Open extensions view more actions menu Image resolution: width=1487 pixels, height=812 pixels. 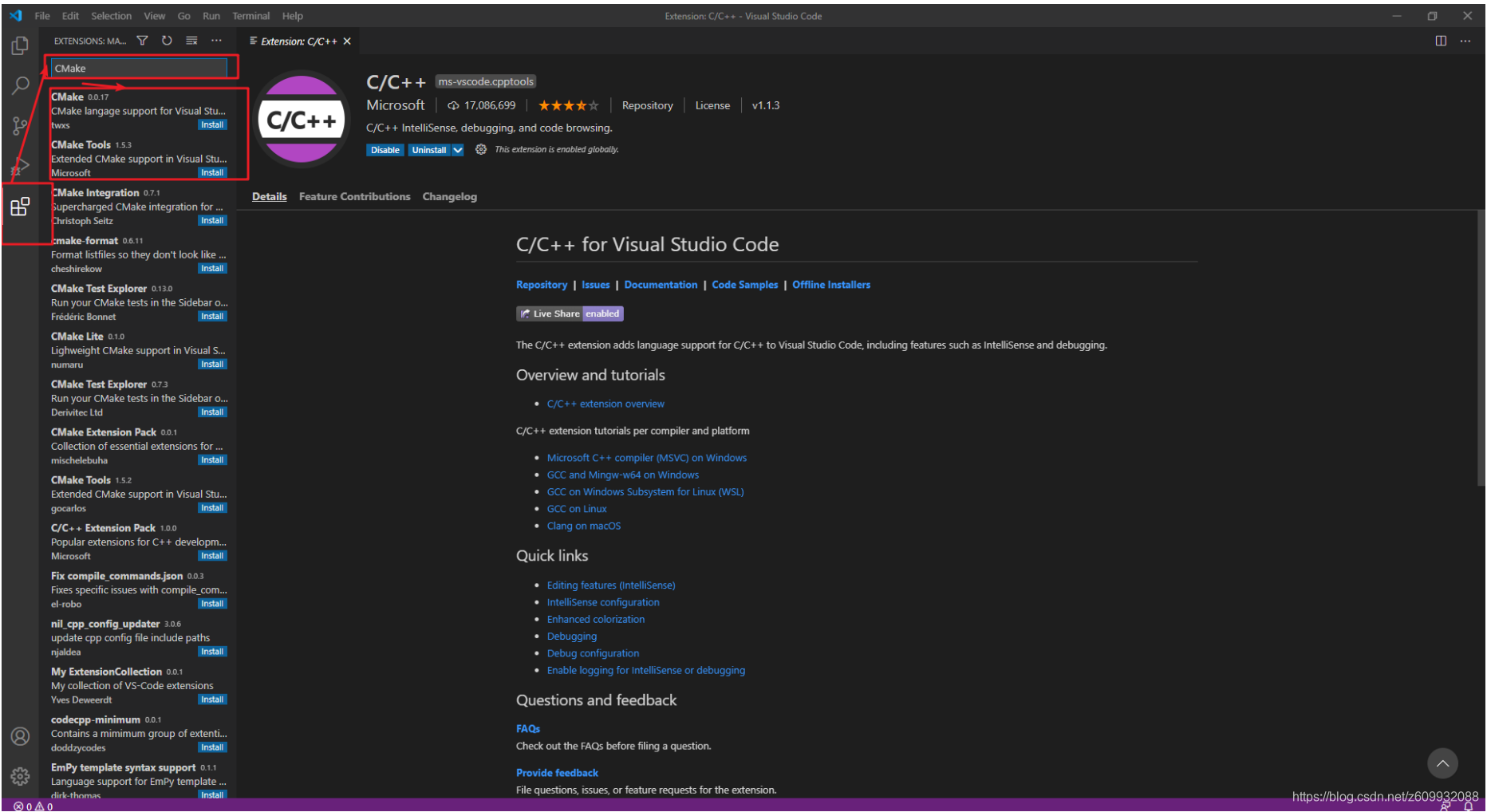point(216,41)
